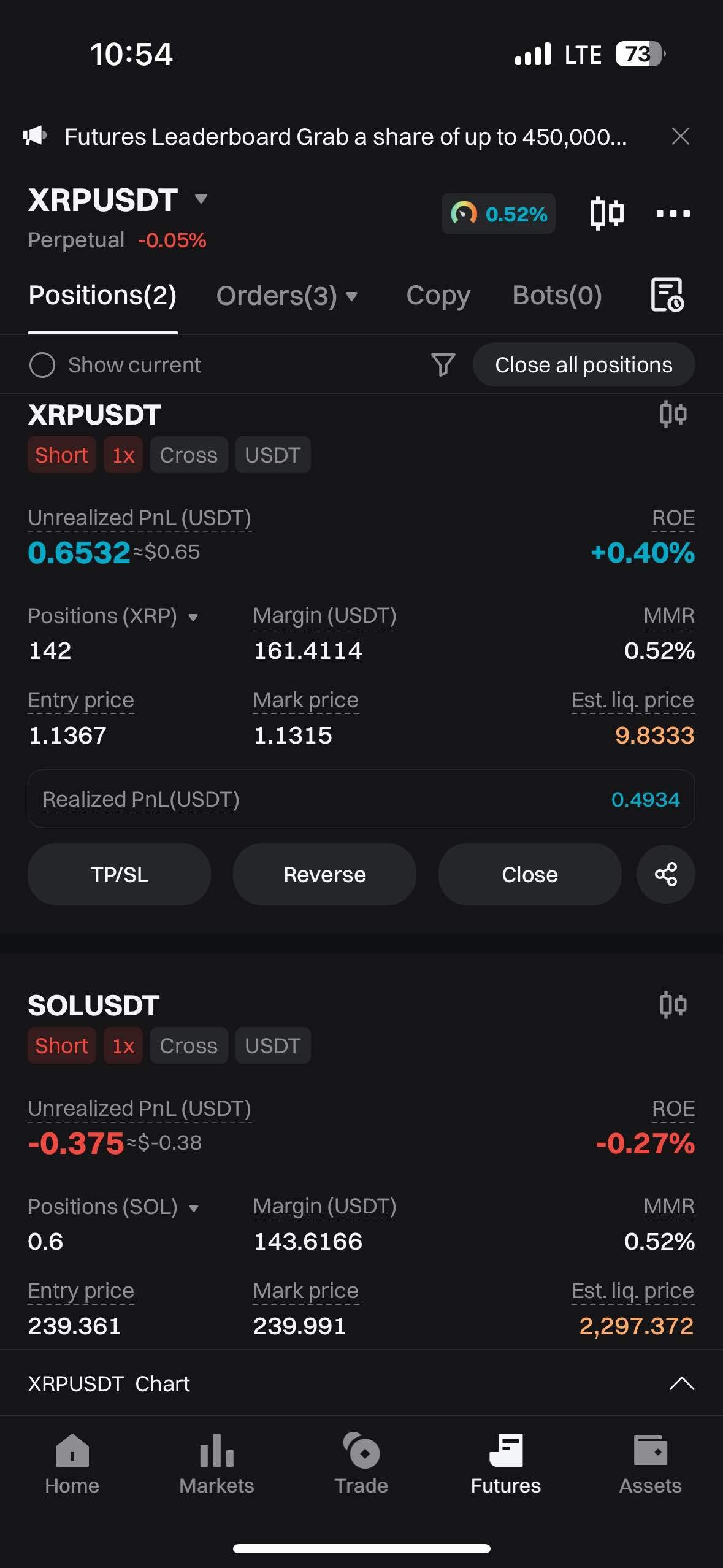Screen dimensions: 723x1568
Task: Tap Reverse on the XRPUSDT position
Action: 324,874
